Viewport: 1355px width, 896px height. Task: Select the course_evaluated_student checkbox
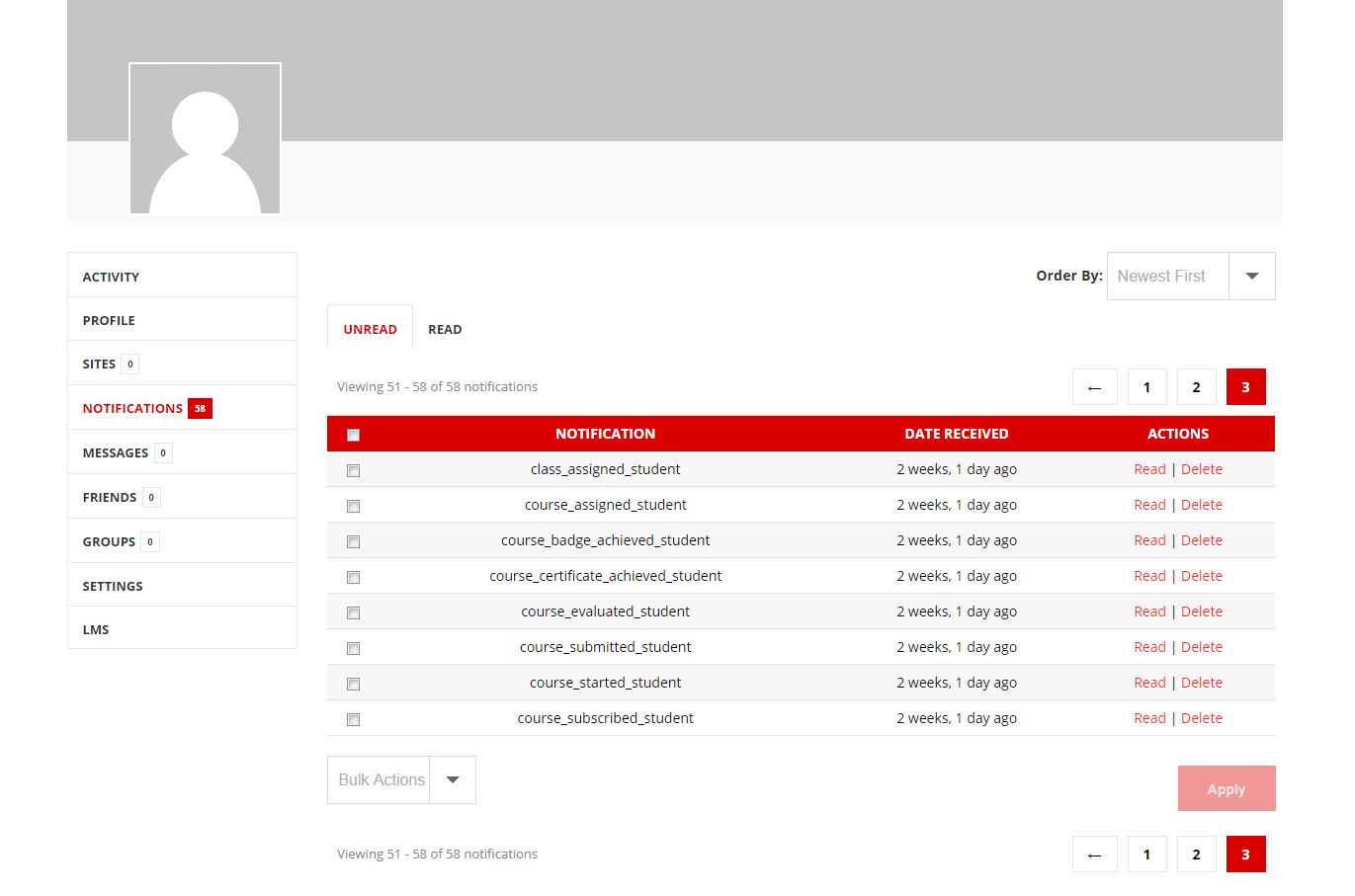tap(353, 612)
